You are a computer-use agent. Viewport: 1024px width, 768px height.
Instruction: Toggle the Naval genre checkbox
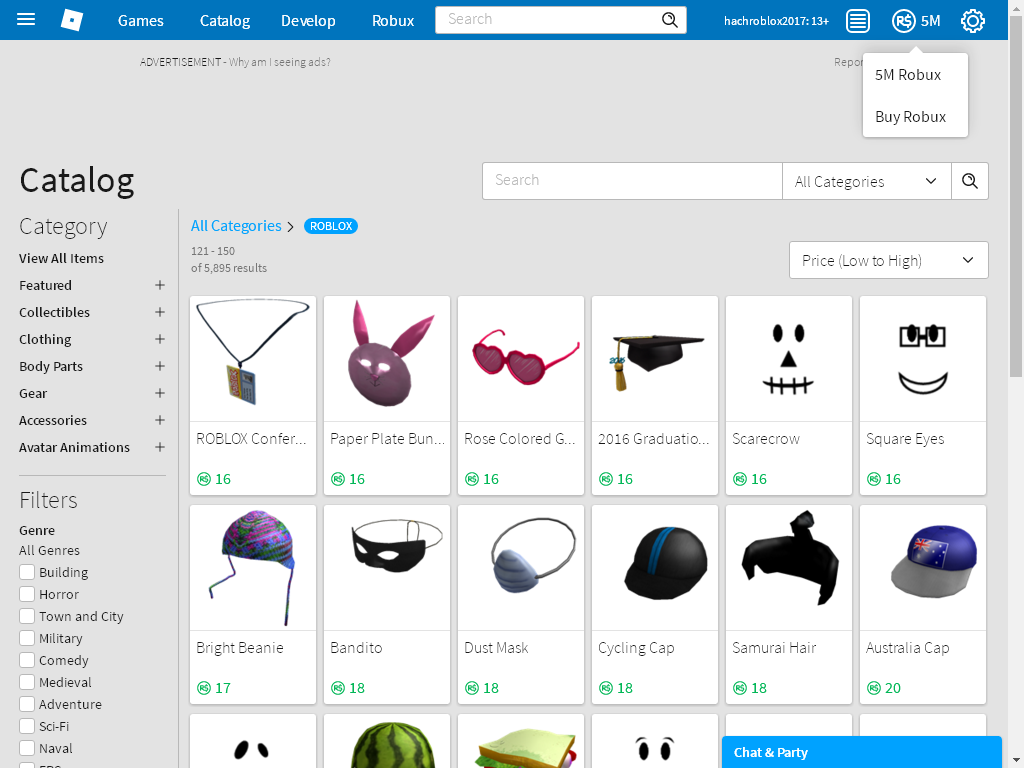pyautogui.click(x=27, y=748)
